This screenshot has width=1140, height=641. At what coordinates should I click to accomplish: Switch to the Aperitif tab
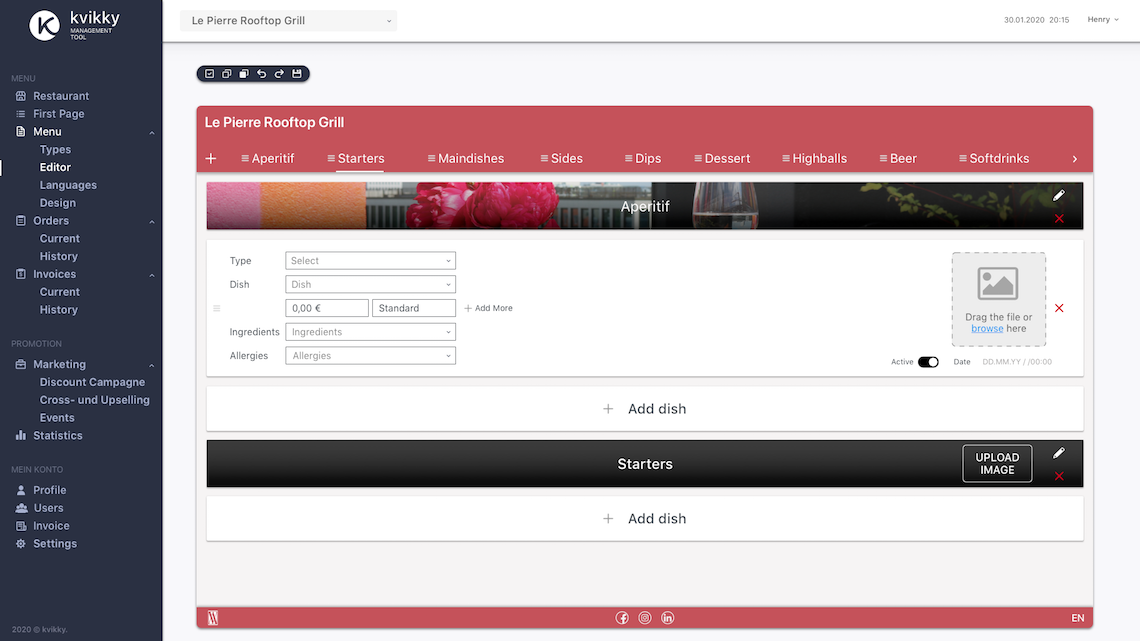[268, 158]
